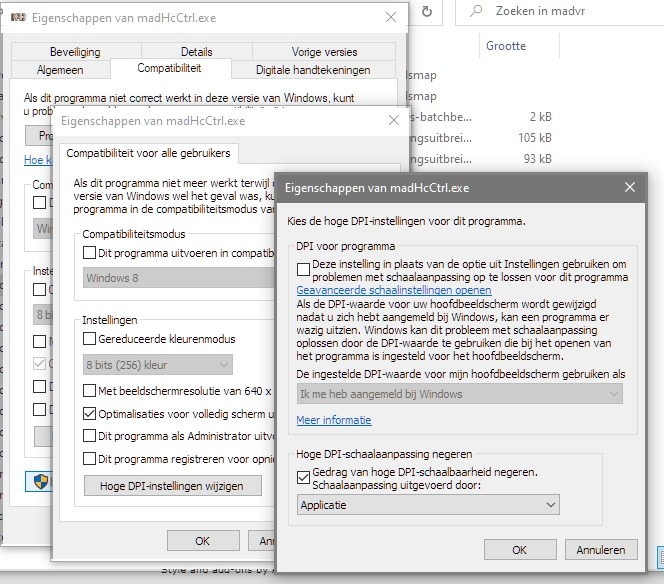Switch to the Vorige versies tab

(324, 52)
